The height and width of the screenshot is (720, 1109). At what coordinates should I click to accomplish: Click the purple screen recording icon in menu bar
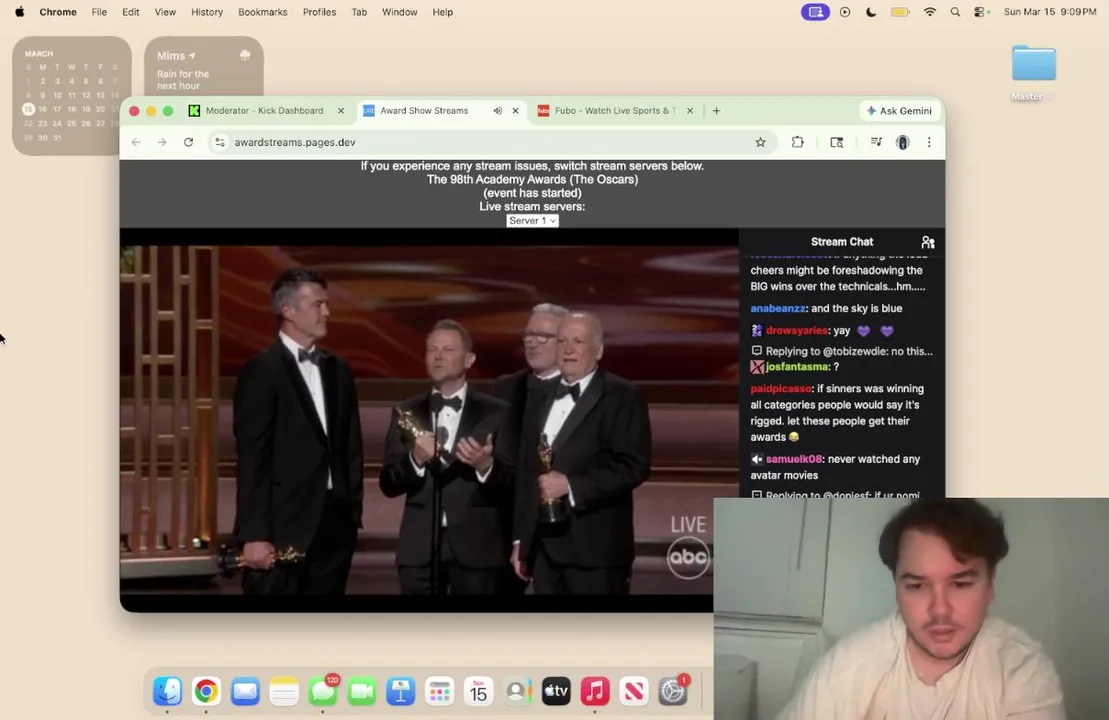pos(815,12)
